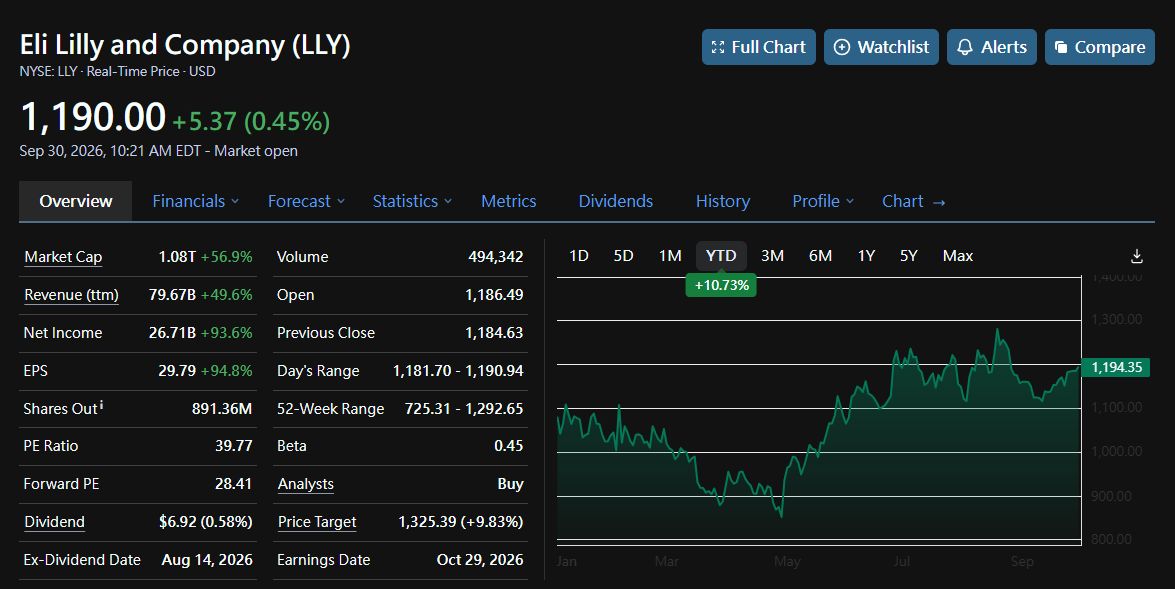This screenshot has width=1175, height=589.
Task: Click the Day's Range value
Action: [x=458, y=371]
